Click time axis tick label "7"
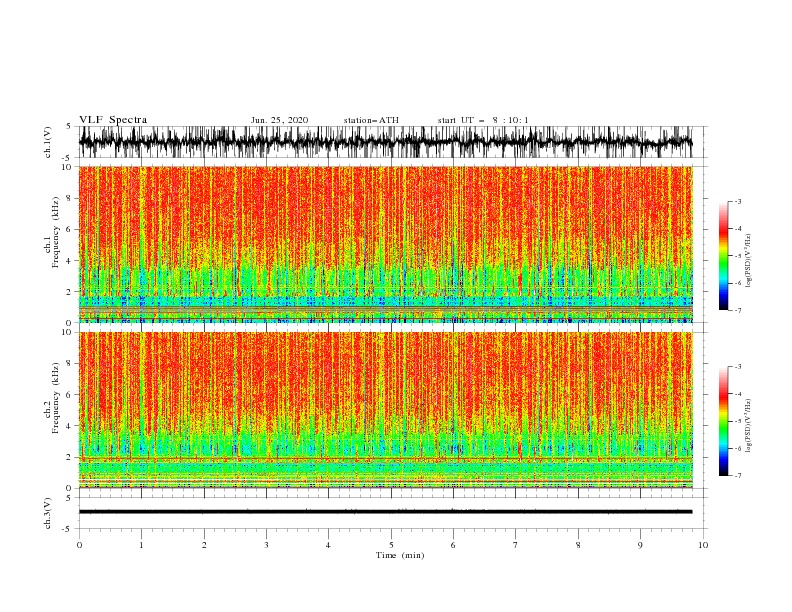The image size is (792, 612). point(515,545)
